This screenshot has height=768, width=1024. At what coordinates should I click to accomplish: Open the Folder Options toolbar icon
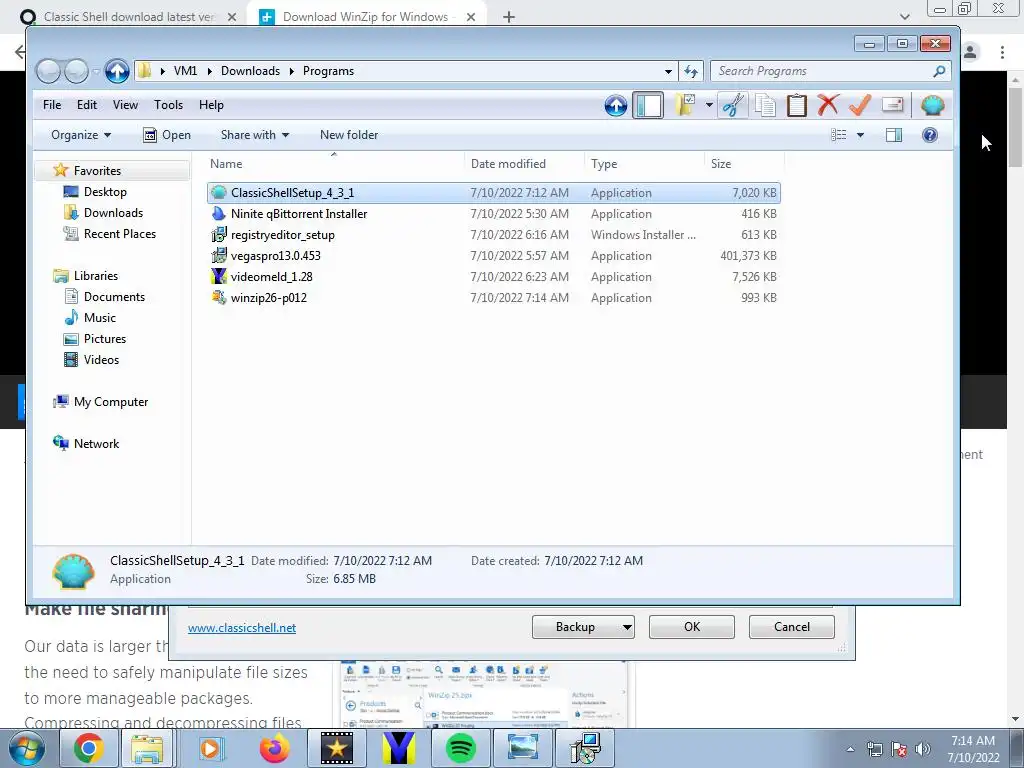coord(685,105)
